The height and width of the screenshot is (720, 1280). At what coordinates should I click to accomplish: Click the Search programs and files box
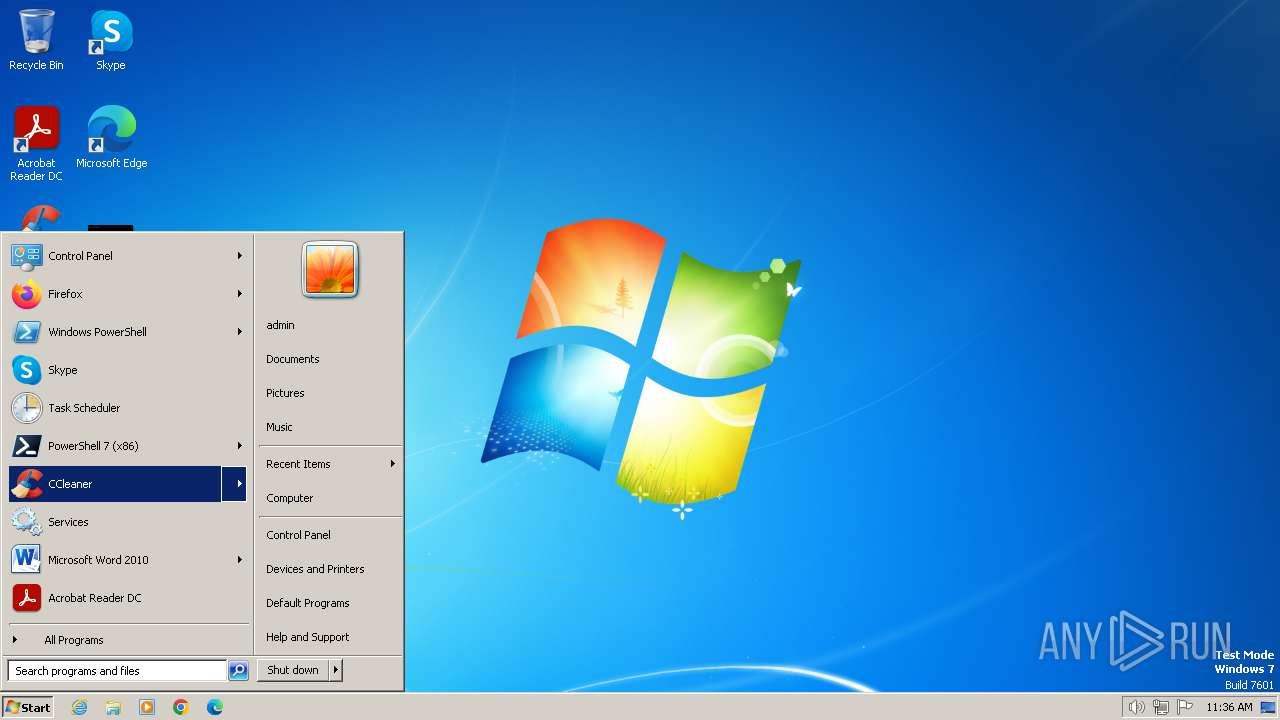click(118, 671)
